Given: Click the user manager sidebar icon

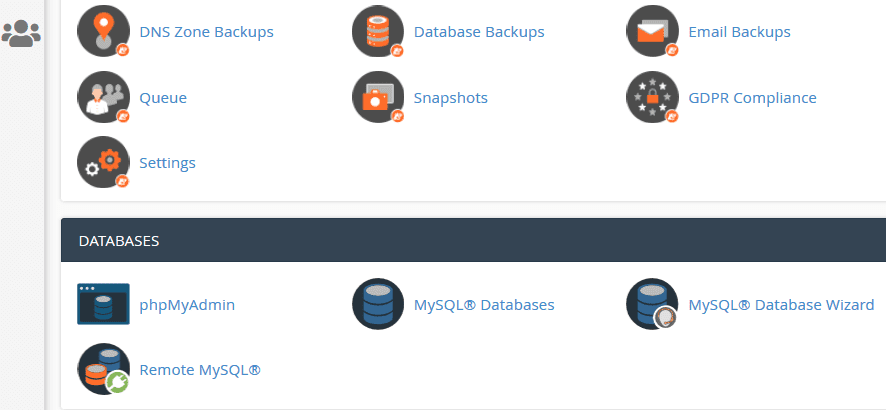Looking at the screenshot, I should [x=21, y=33].
